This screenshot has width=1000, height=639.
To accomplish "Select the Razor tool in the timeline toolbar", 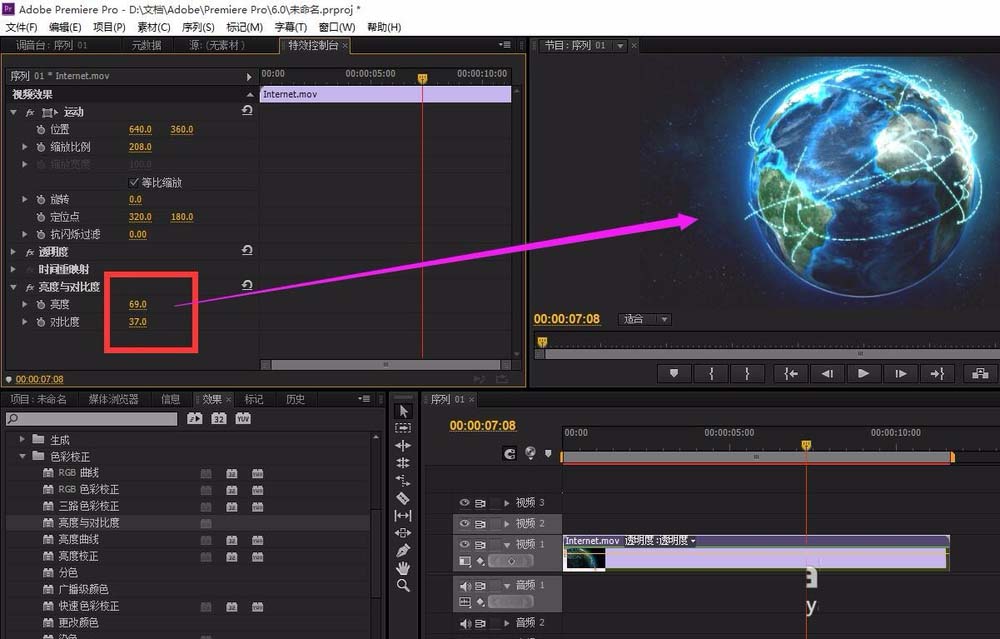I will pyautogui.click(x=403, y=497).
